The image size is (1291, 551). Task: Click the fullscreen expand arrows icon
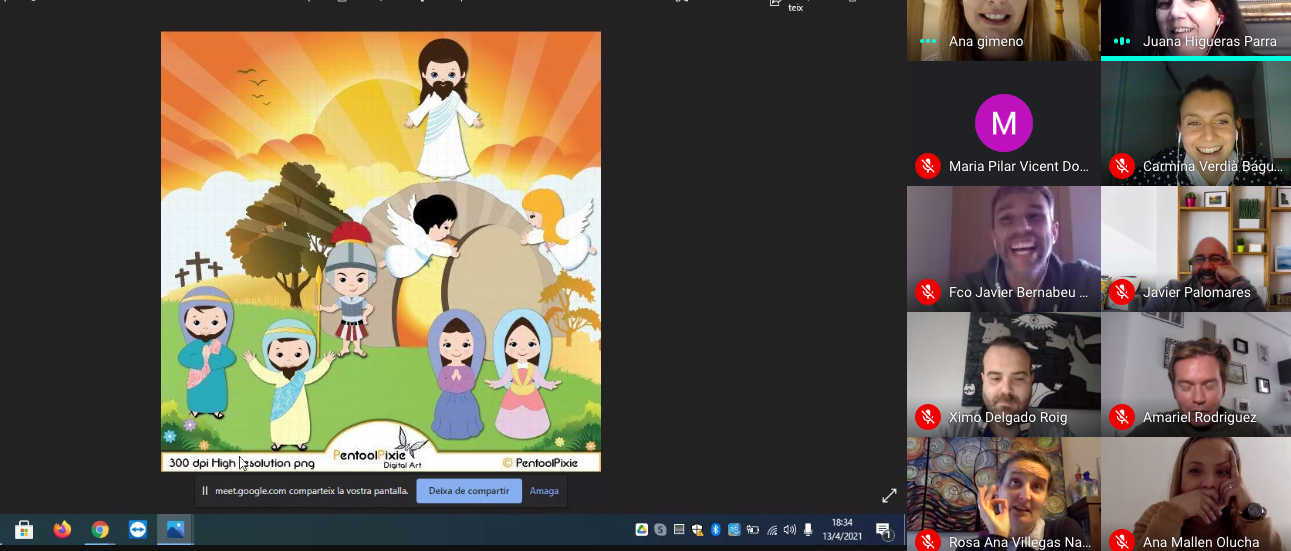[889, 495]
